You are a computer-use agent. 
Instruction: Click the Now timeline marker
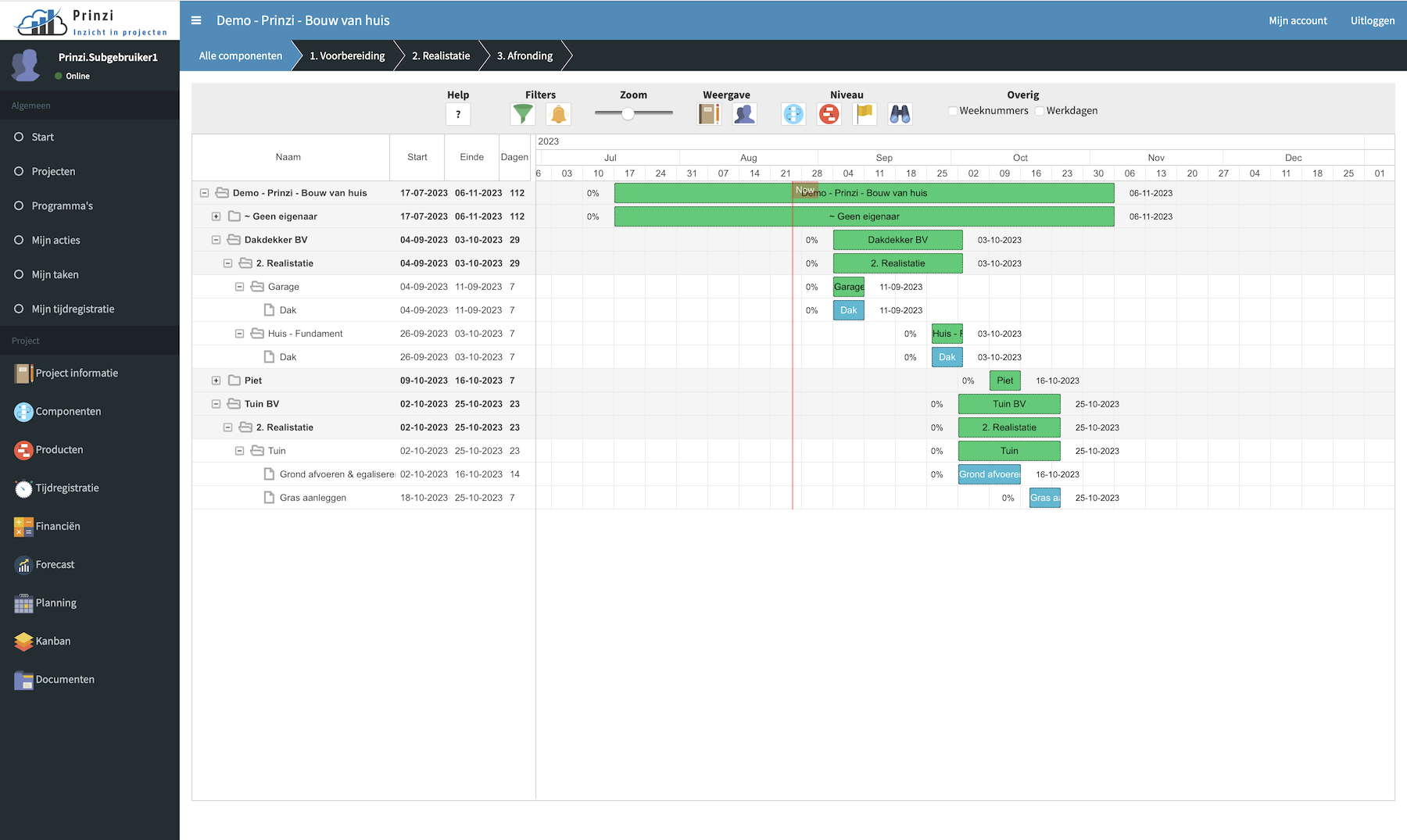click(x=804, y=190)
